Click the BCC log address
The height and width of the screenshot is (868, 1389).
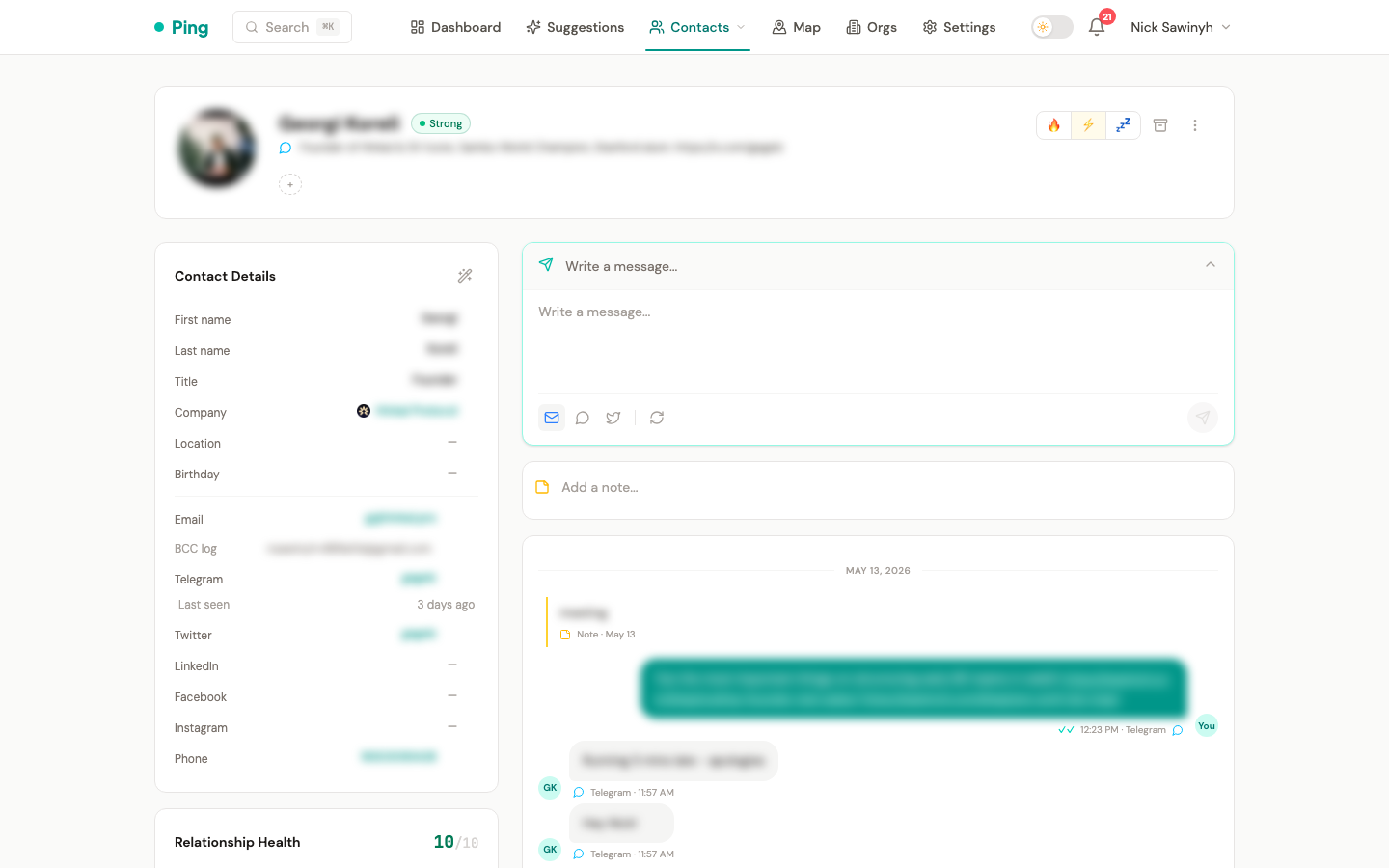349,548
